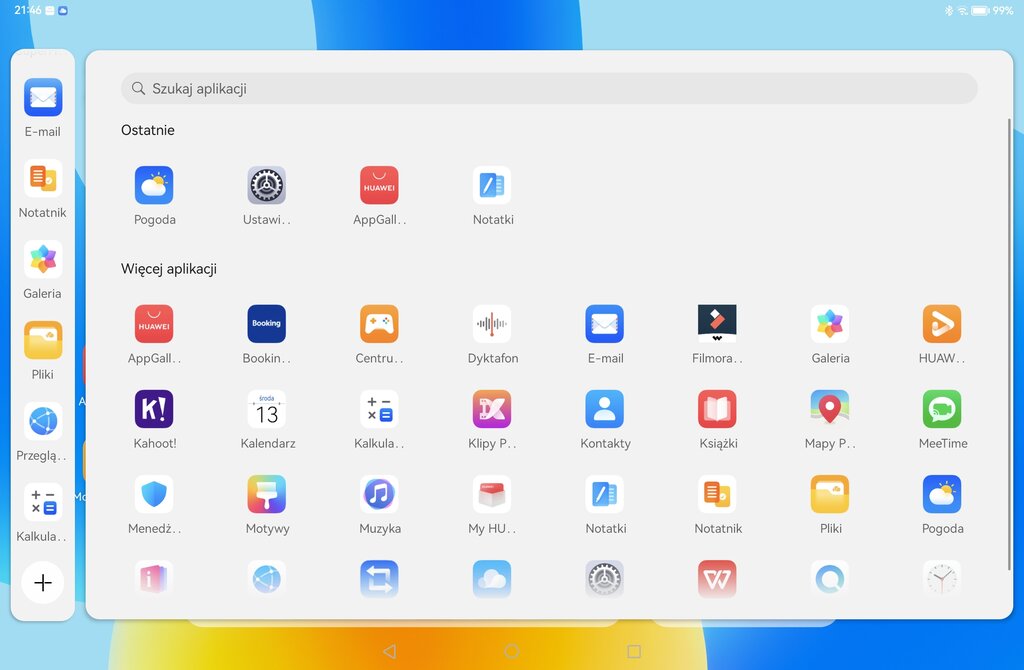The height and width of the screenshot is (670, 1024).
Task: Open Pogoda in the Więcej aplikacji grid
Action: pos(942,494)
